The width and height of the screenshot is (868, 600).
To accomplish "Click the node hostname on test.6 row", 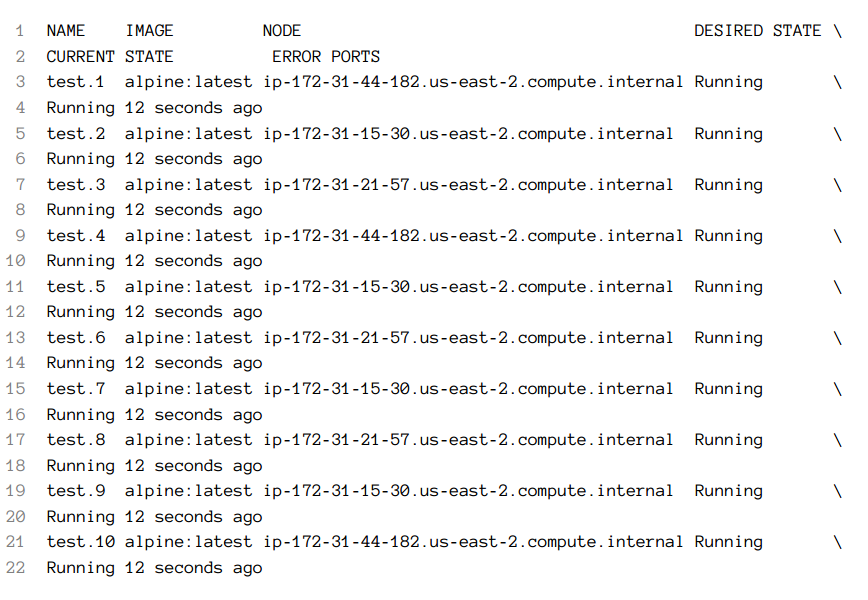I will click(x=468, y=338).
